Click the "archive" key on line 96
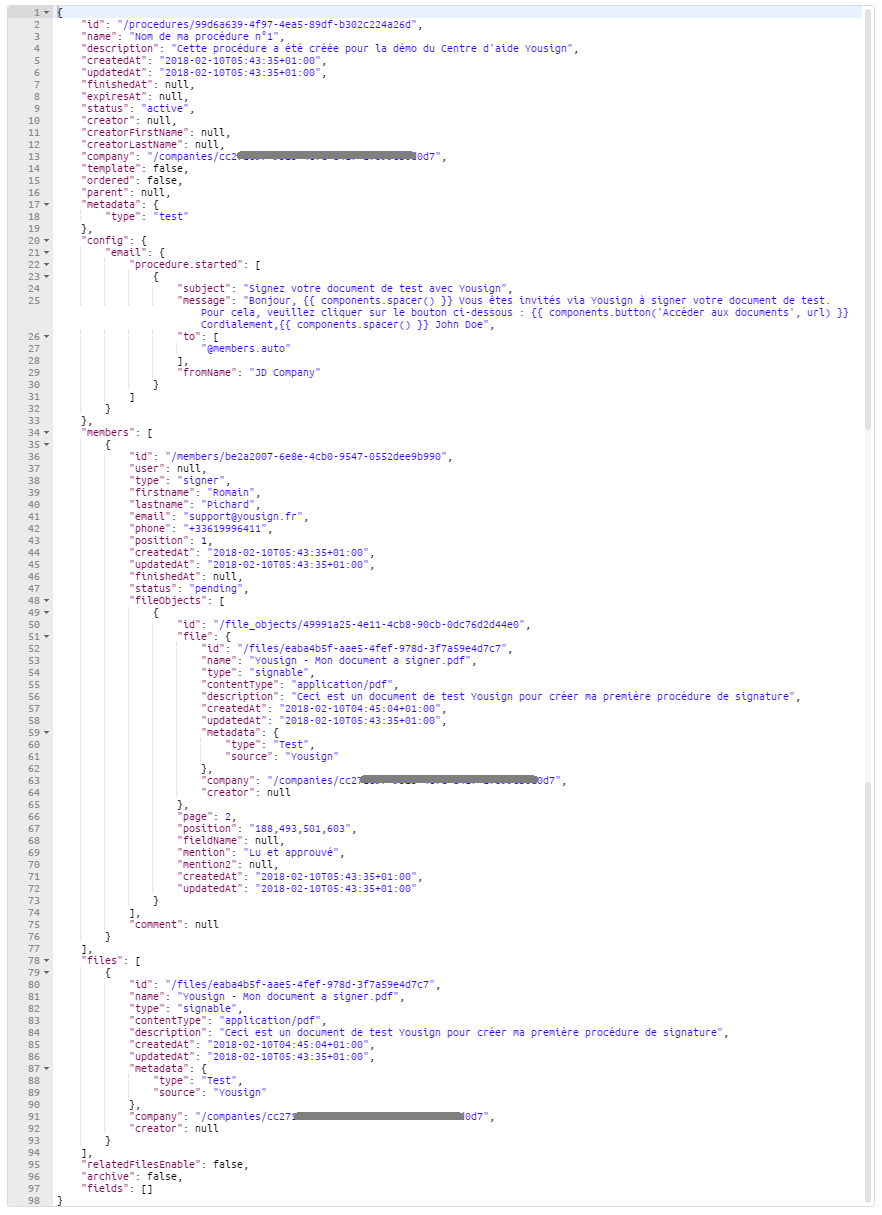The width and height of the screenshot is (882, 1215). tap(106, 1176)
